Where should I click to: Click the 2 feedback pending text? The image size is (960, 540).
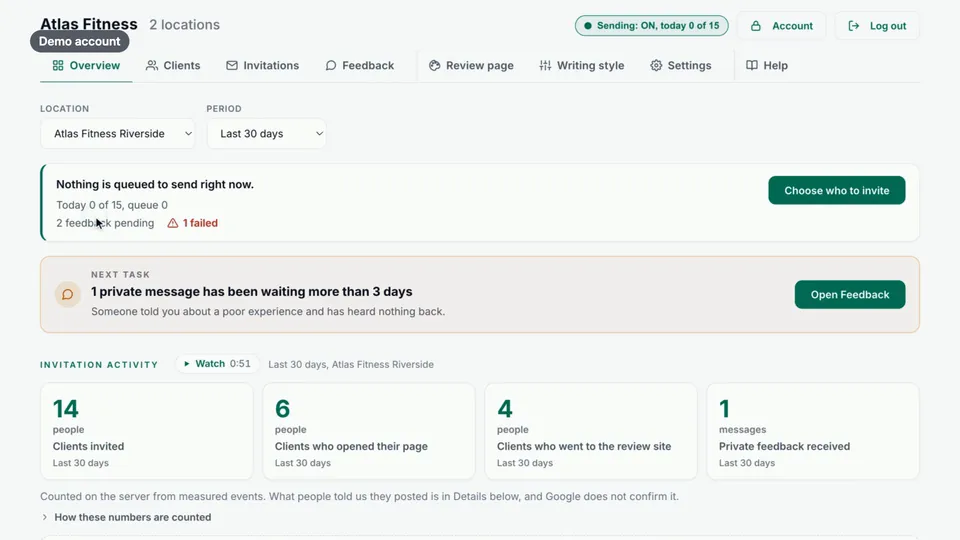click(x=105, y=223)
